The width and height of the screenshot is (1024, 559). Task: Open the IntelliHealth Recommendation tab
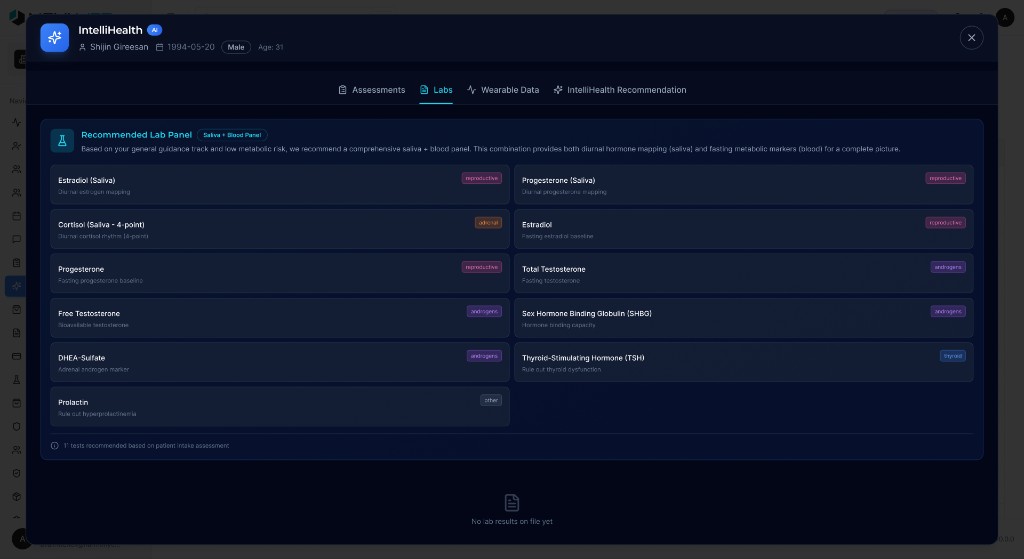[619, 90]
